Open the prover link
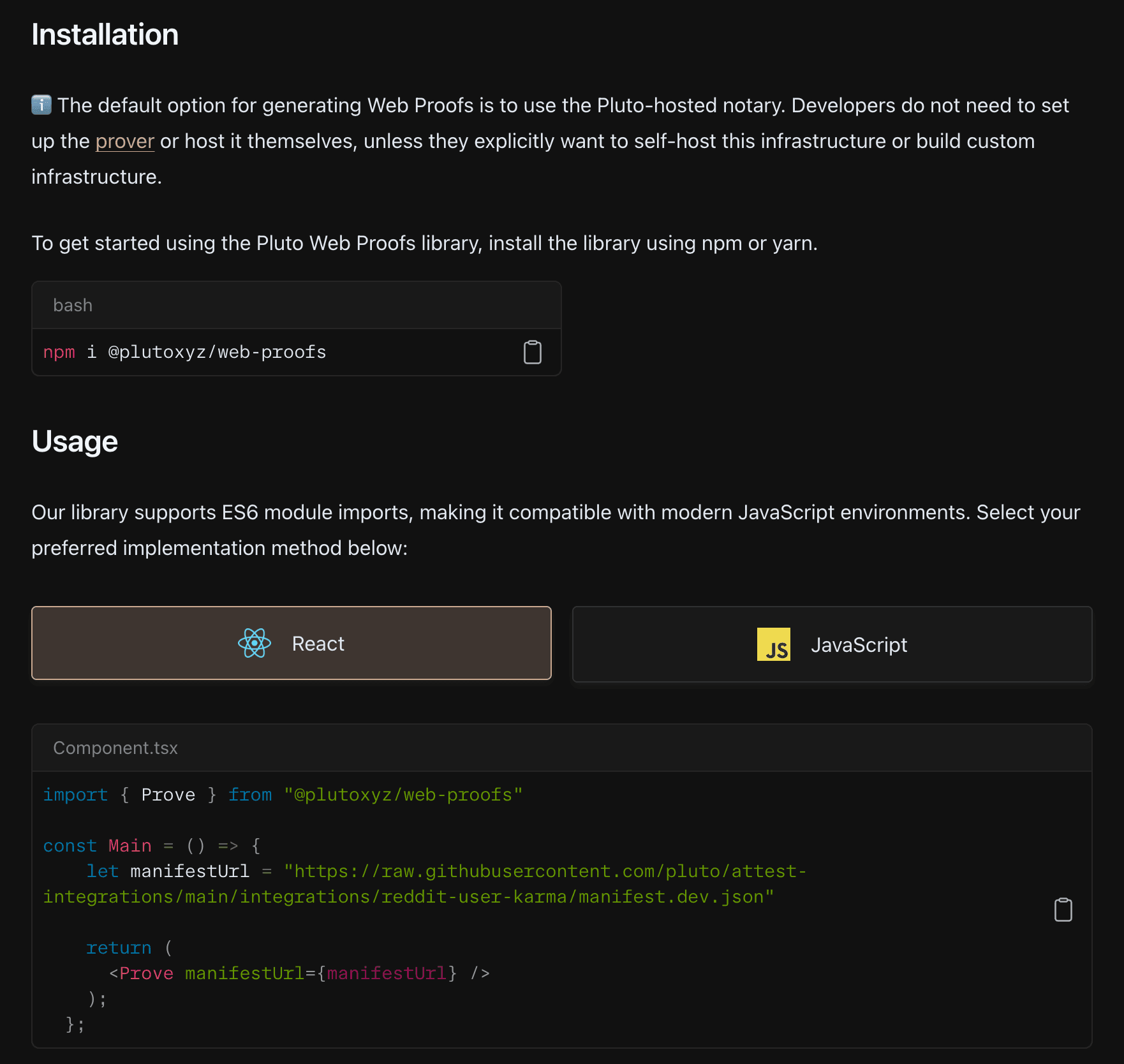1124x1064 pixels. click(125, 141)
